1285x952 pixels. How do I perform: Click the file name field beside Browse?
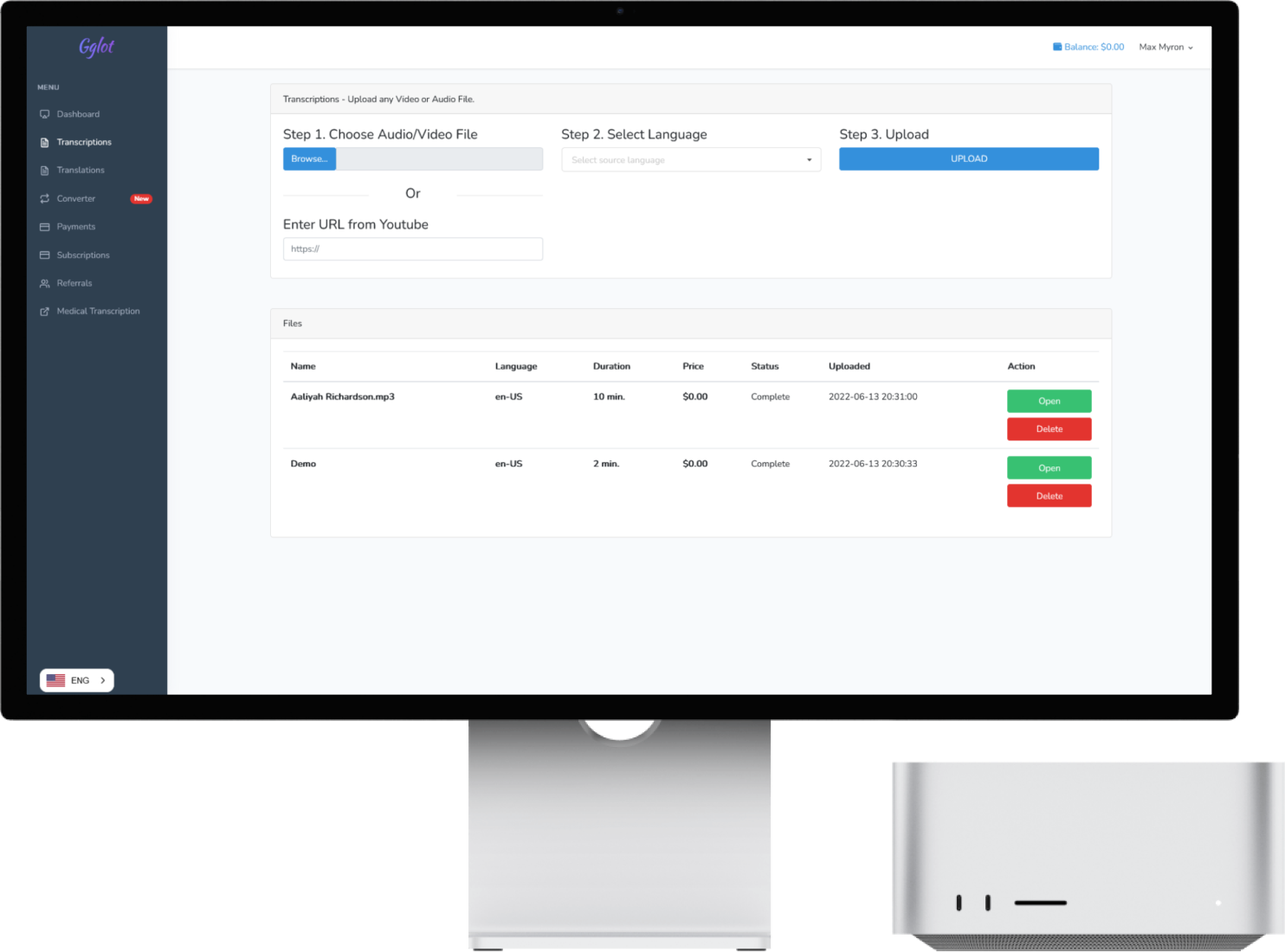coord(440,159)
